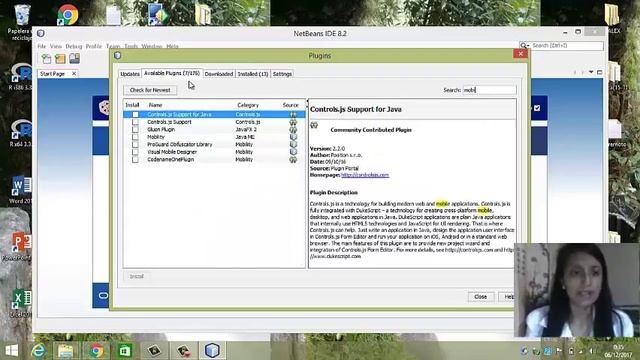Screen dimensions: 640x360
Task: Click the source icon of Controls.js Support for Java
Action: 293,114
